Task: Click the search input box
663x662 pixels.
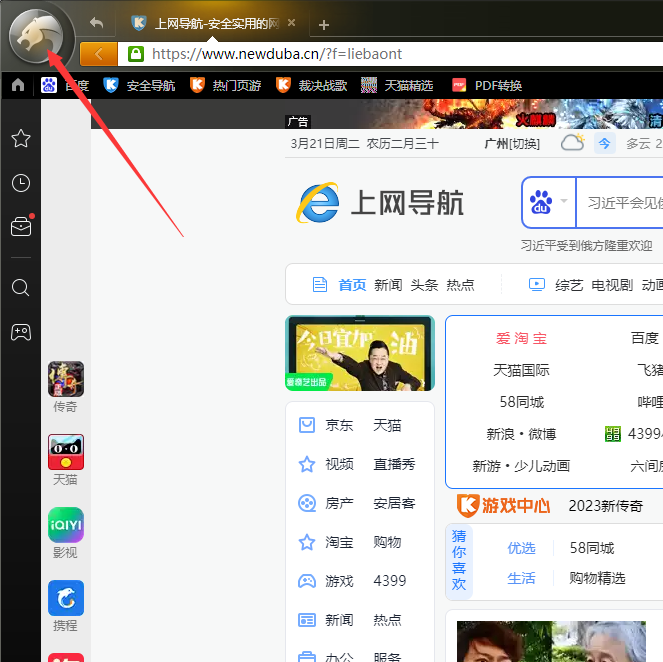Action: coord(620,202)
